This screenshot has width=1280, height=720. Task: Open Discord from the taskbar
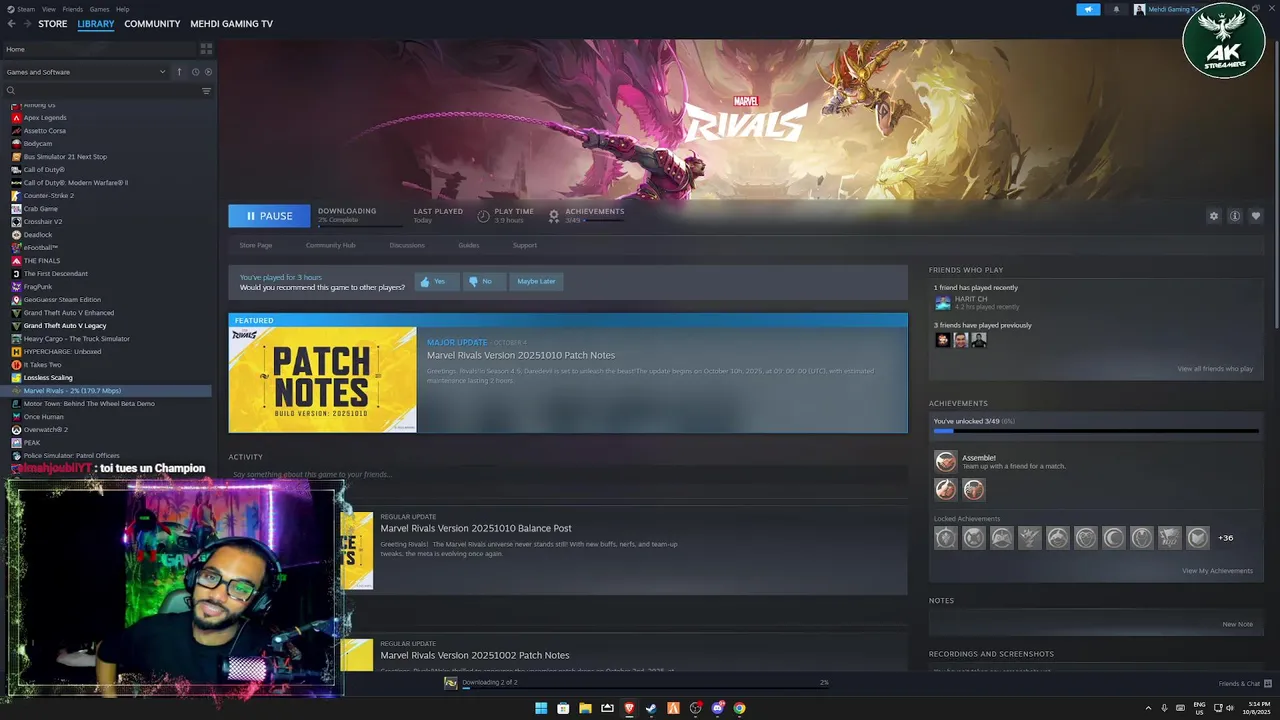coord(717,708)
